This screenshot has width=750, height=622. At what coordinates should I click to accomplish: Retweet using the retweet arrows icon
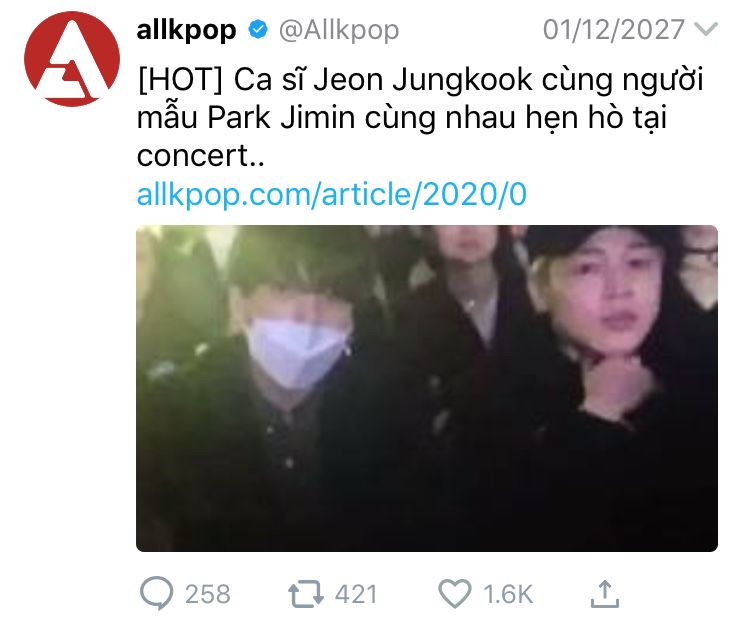306,594
